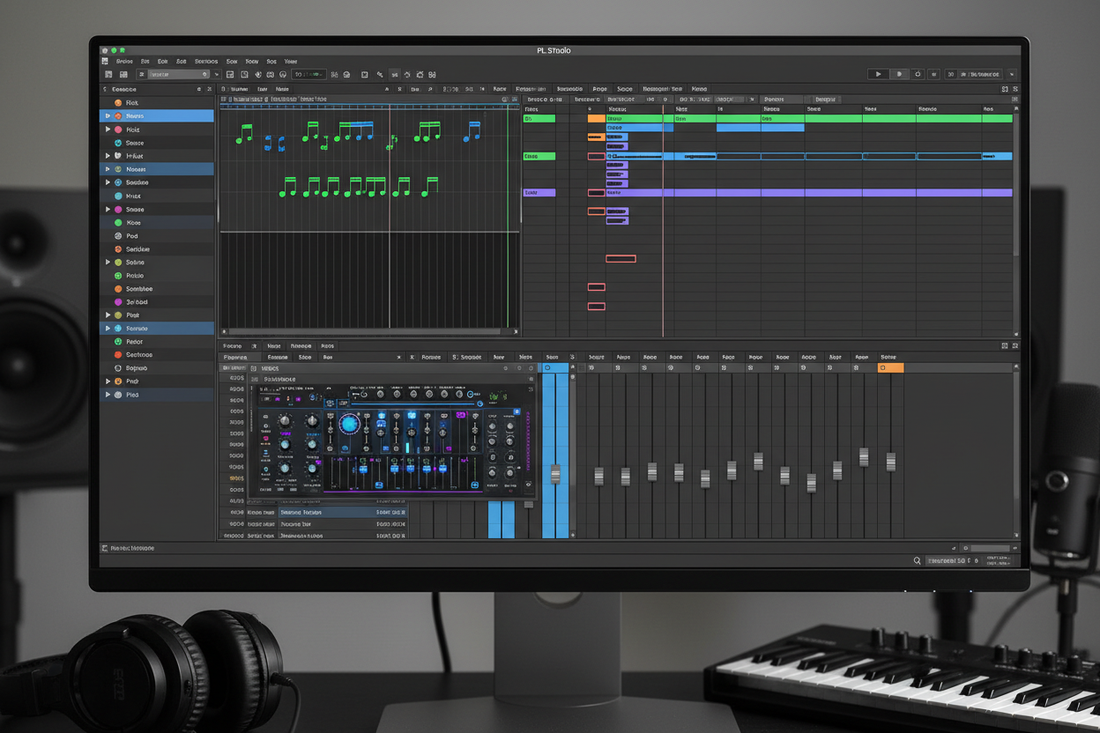Image resolution: width=1100 pixels, height=733 pixels.
Task: Select the orange clip on the top arrangement row
Action: pyautogui.click(x=596, y=119)
